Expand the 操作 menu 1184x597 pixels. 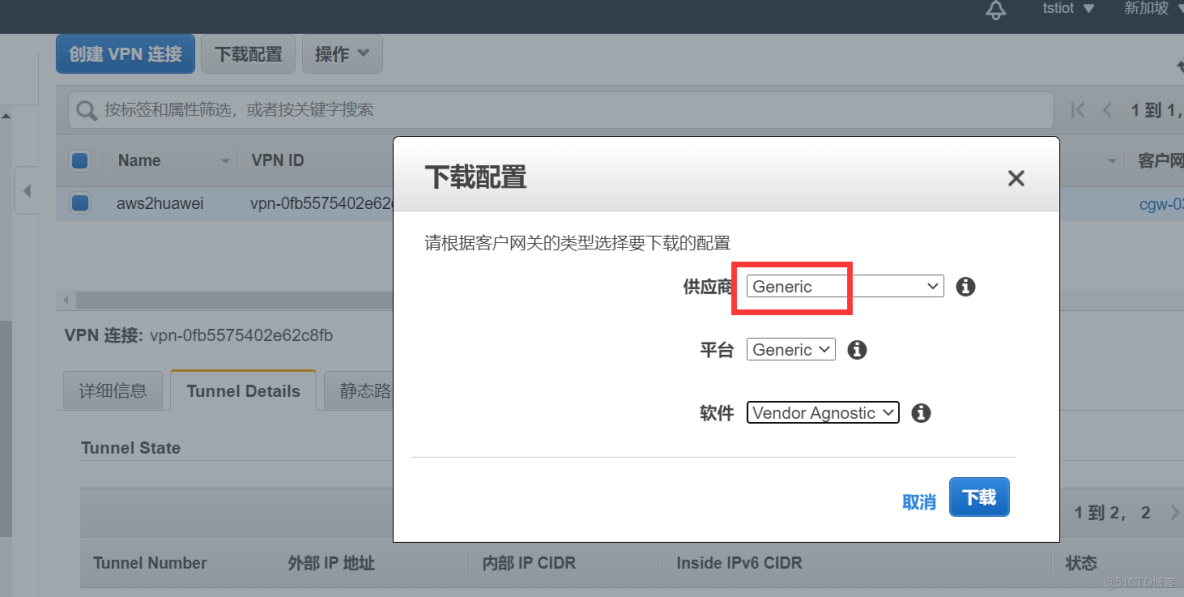point(342,54)
